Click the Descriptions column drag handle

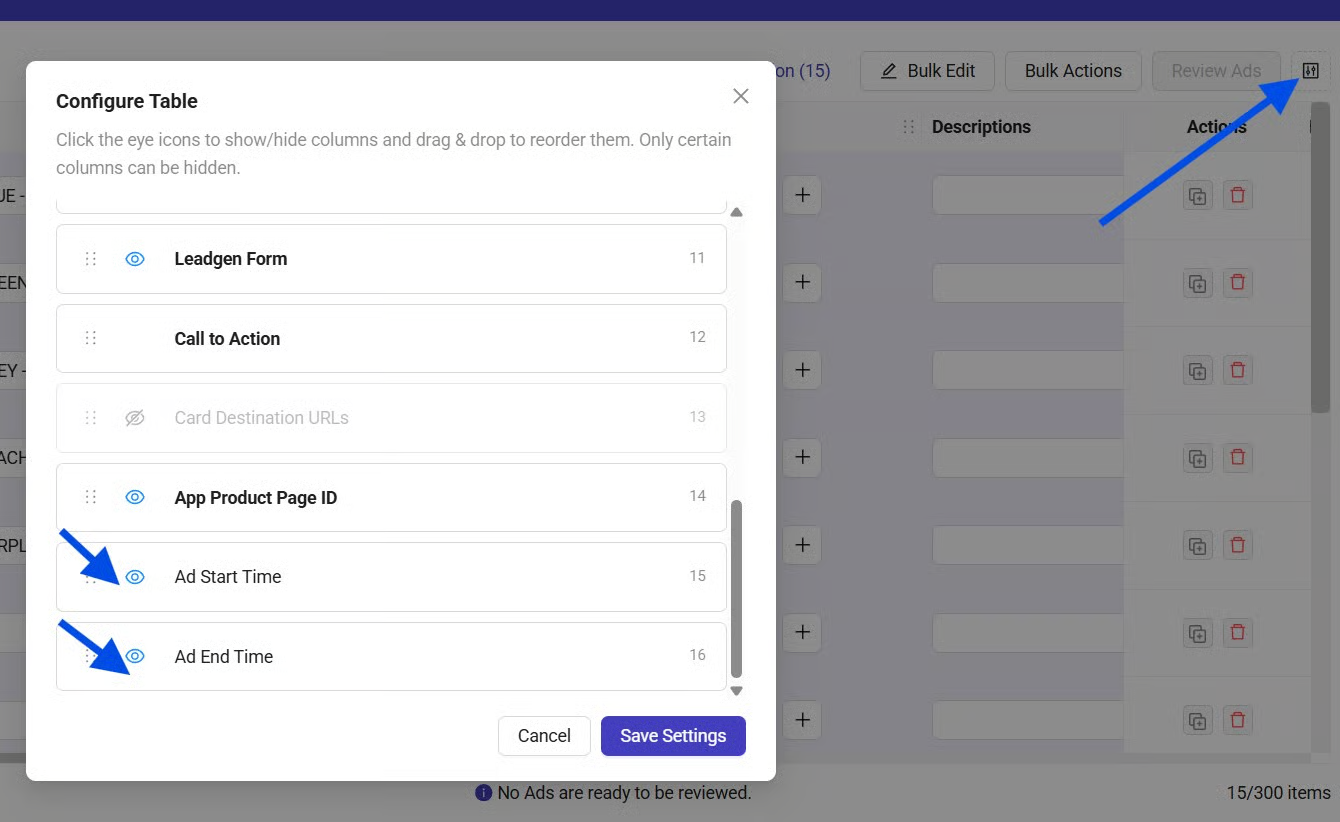909,127
